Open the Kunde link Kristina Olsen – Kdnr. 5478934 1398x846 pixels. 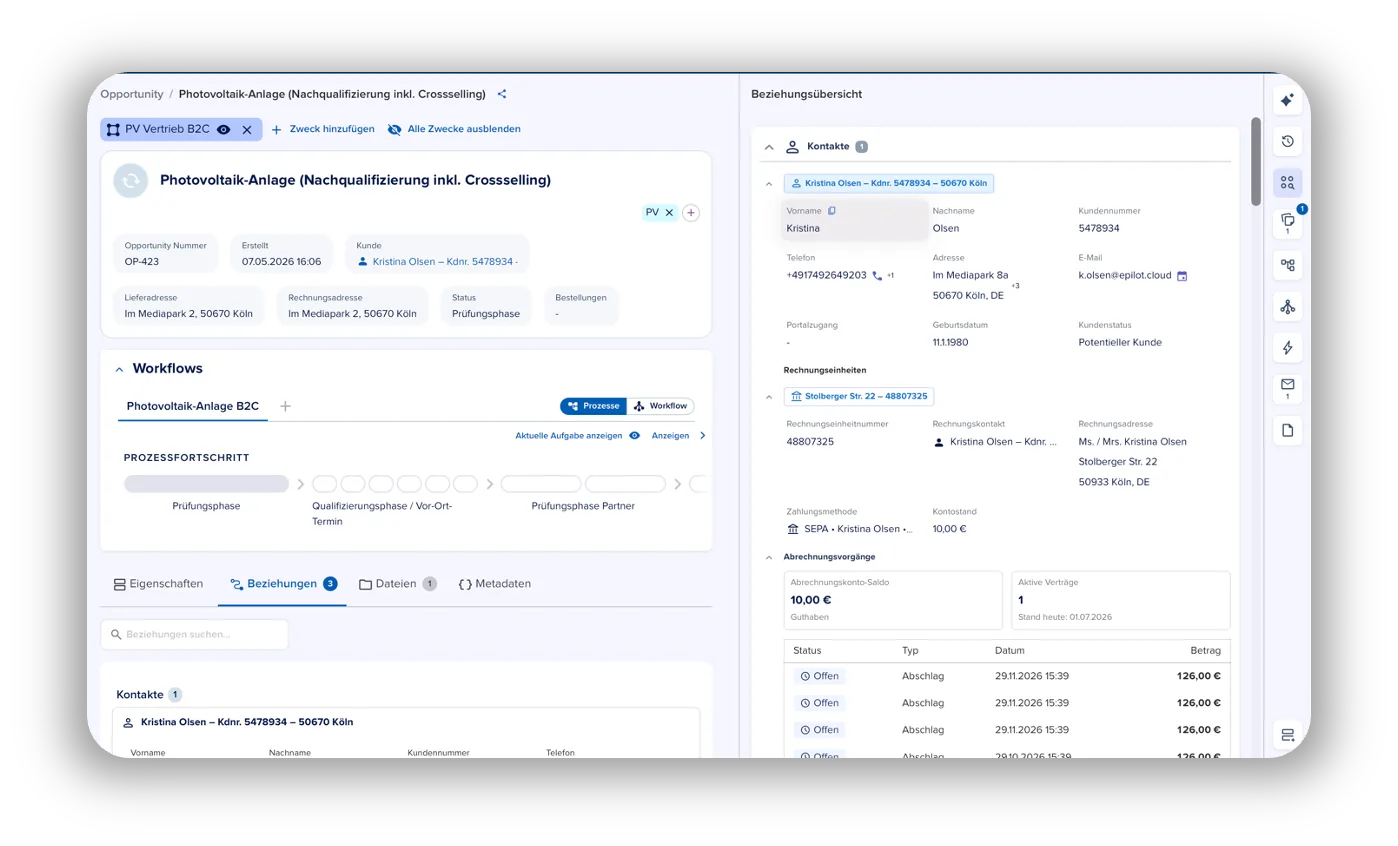[437, 261]
